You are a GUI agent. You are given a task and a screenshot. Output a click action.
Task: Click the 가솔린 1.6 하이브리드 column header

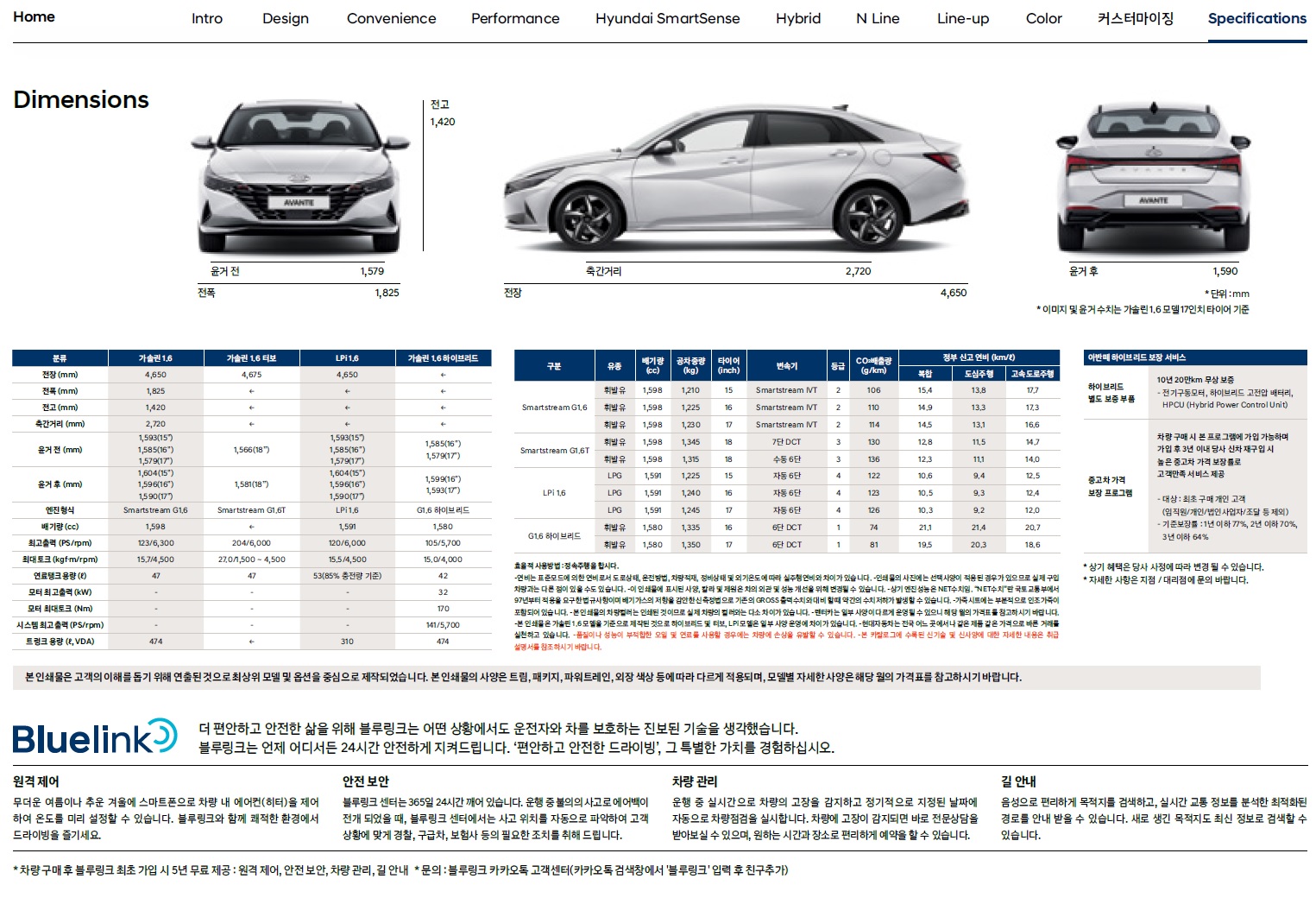tap(443, 358)
